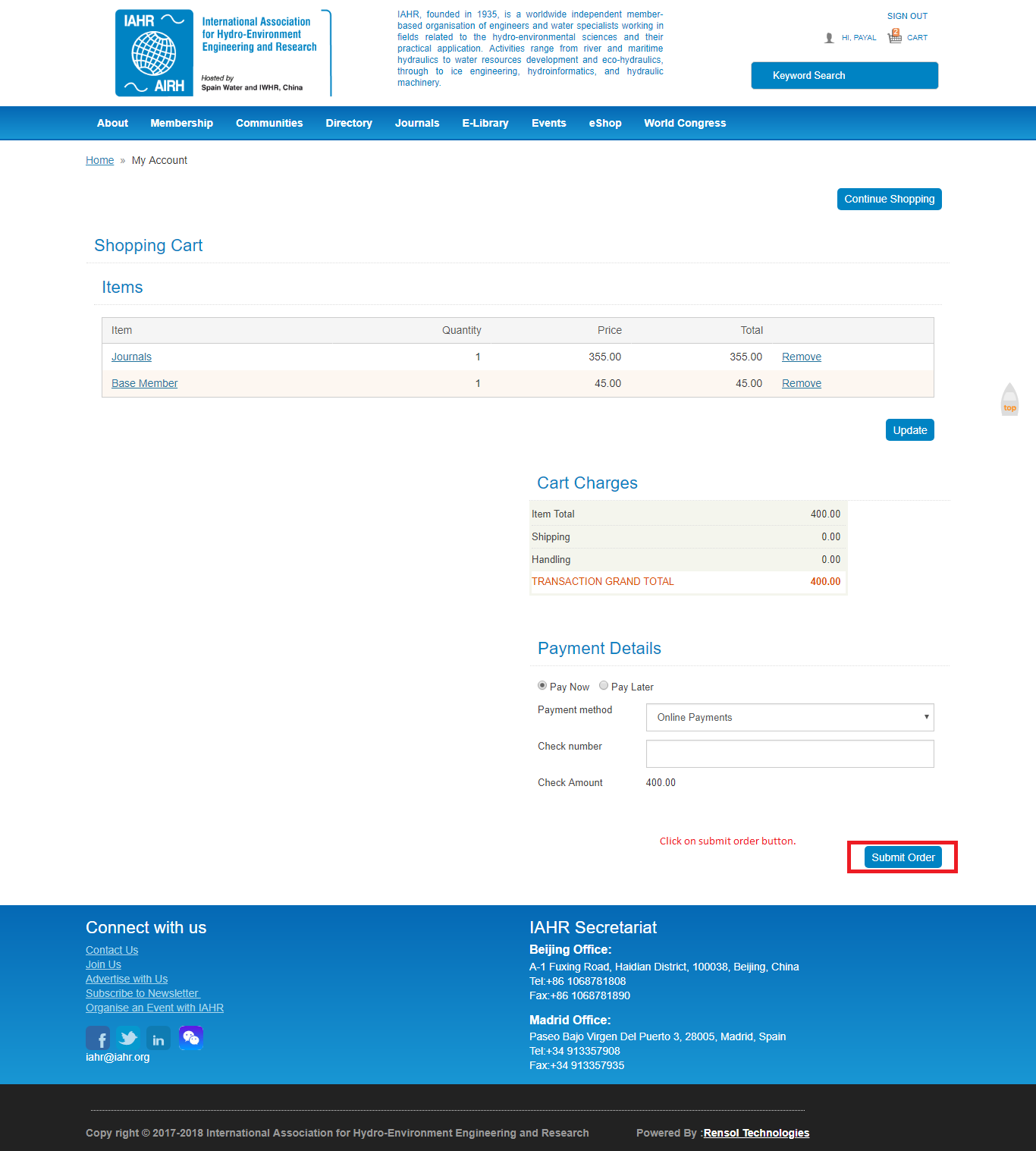Viewport: 1036px width, 1151px height.
Task: Open the E-Library menu
Action: [485, 123]
